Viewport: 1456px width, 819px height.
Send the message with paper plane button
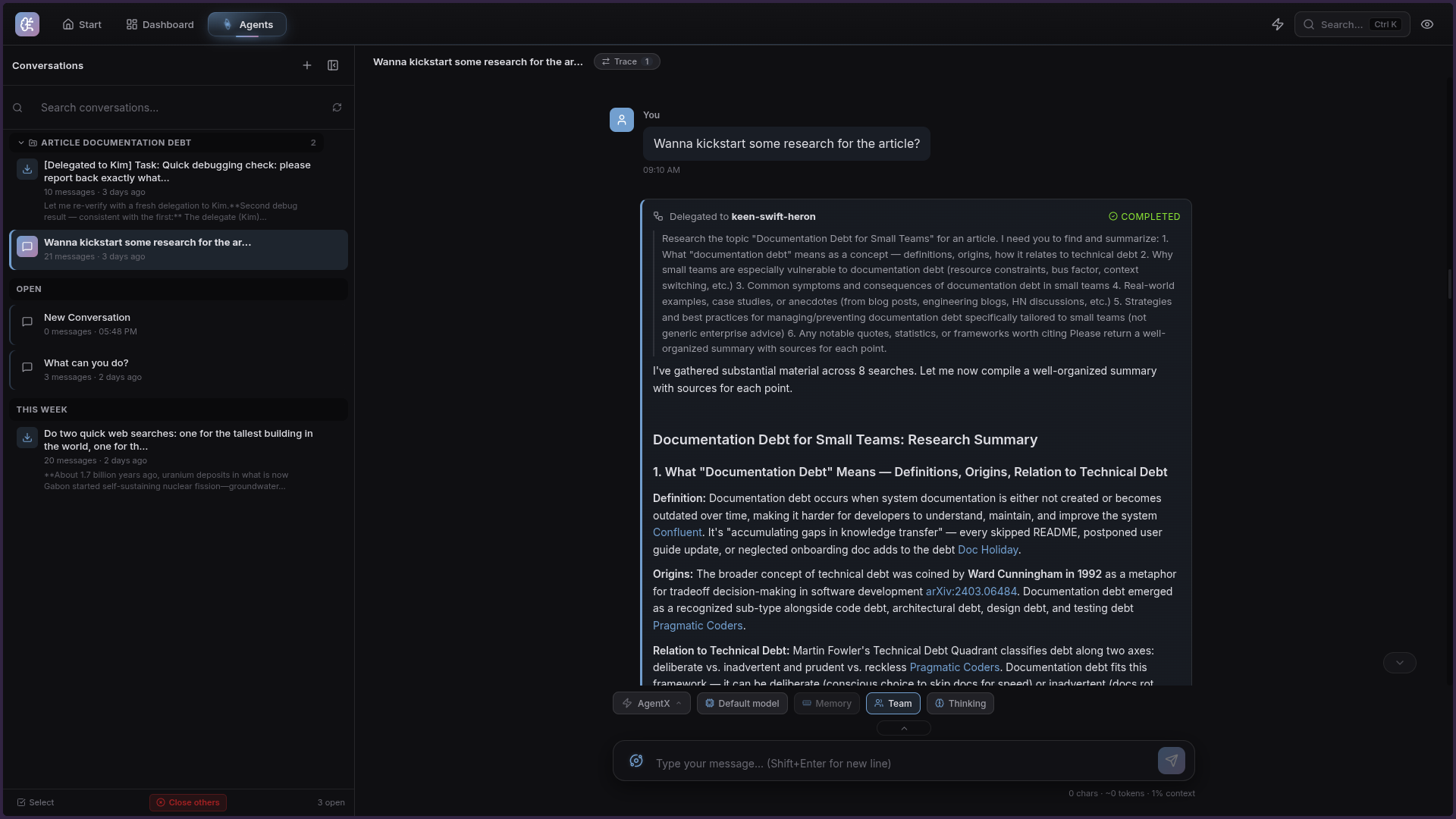[1172, 761]
